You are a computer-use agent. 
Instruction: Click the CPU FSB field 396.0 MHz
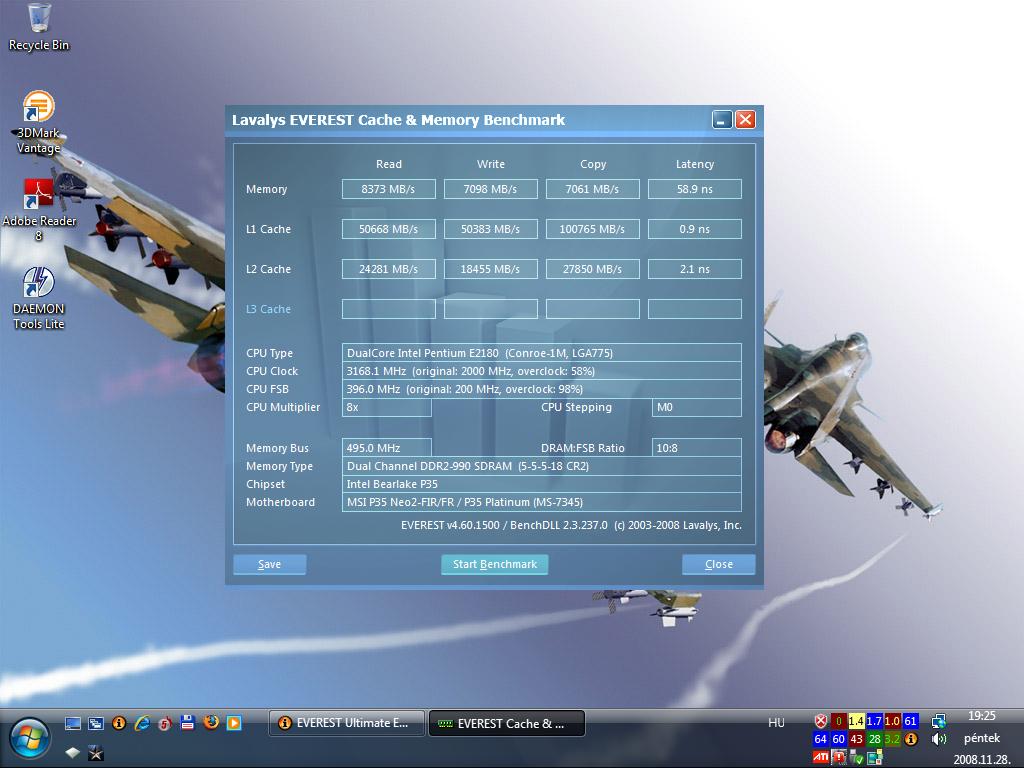[541, 389]
